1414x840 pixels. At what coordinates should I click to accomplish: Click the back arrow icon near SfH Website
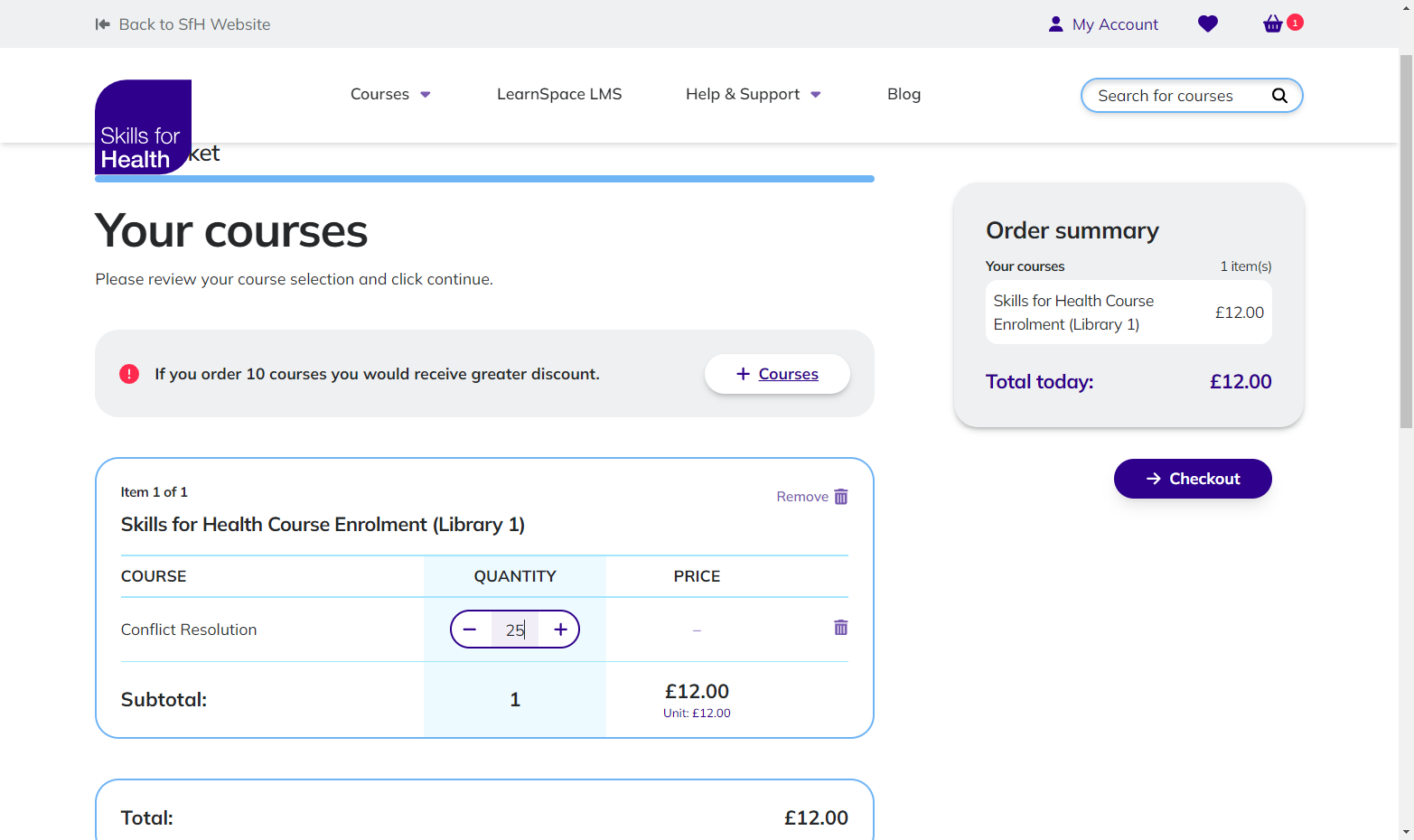102,24
